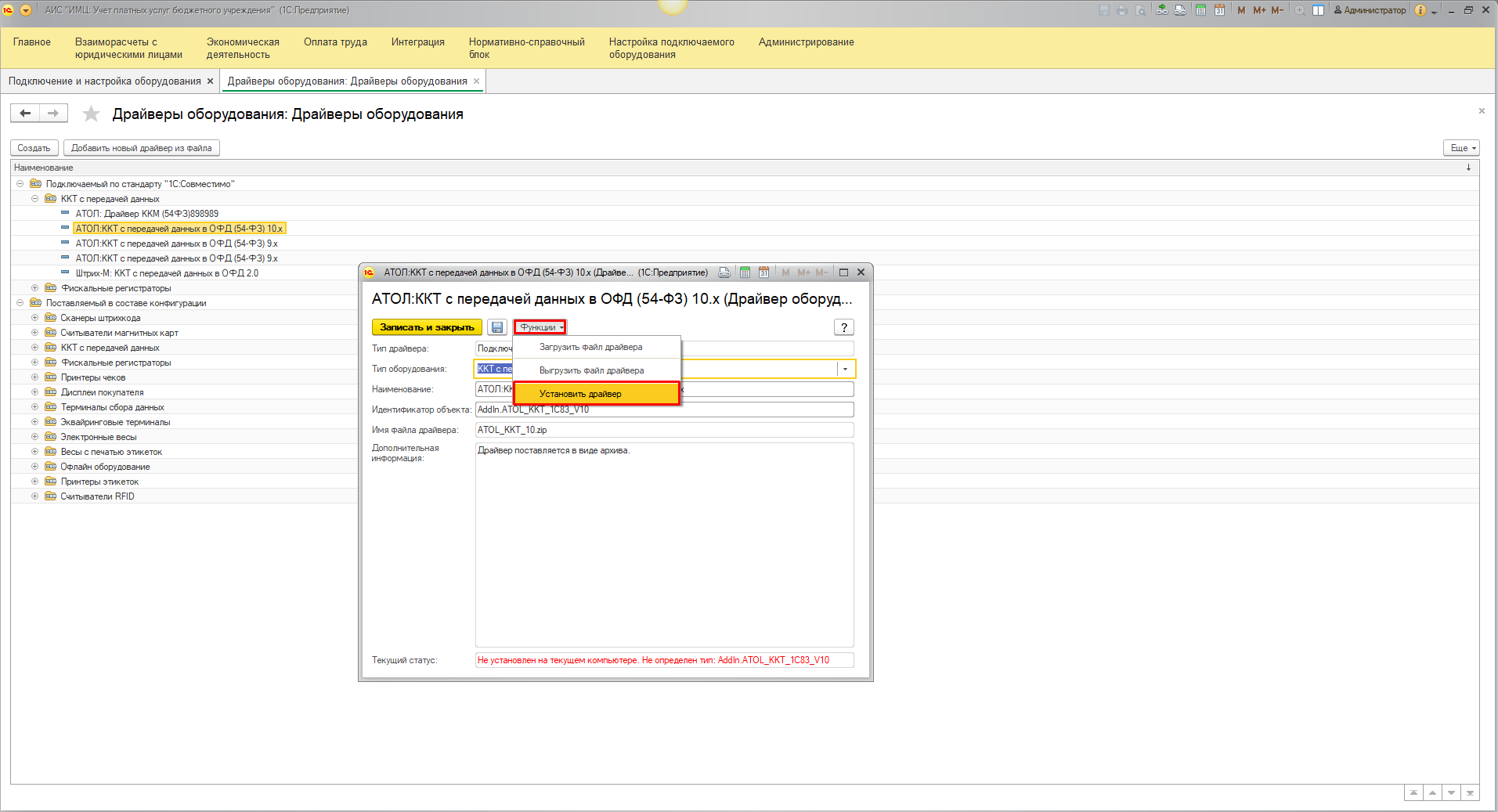Go back using the left arrow button
This screenshot has height=812, width=1498.
[x=25, y=114]
